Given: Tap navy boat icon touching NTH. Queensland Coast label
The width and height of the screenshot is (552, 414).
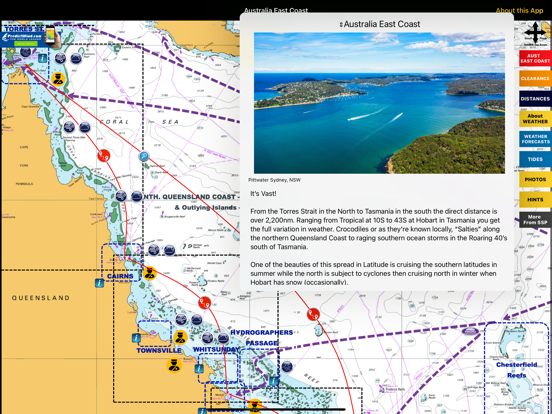Looking at the screenshot, I should click(x=137, y=196).
